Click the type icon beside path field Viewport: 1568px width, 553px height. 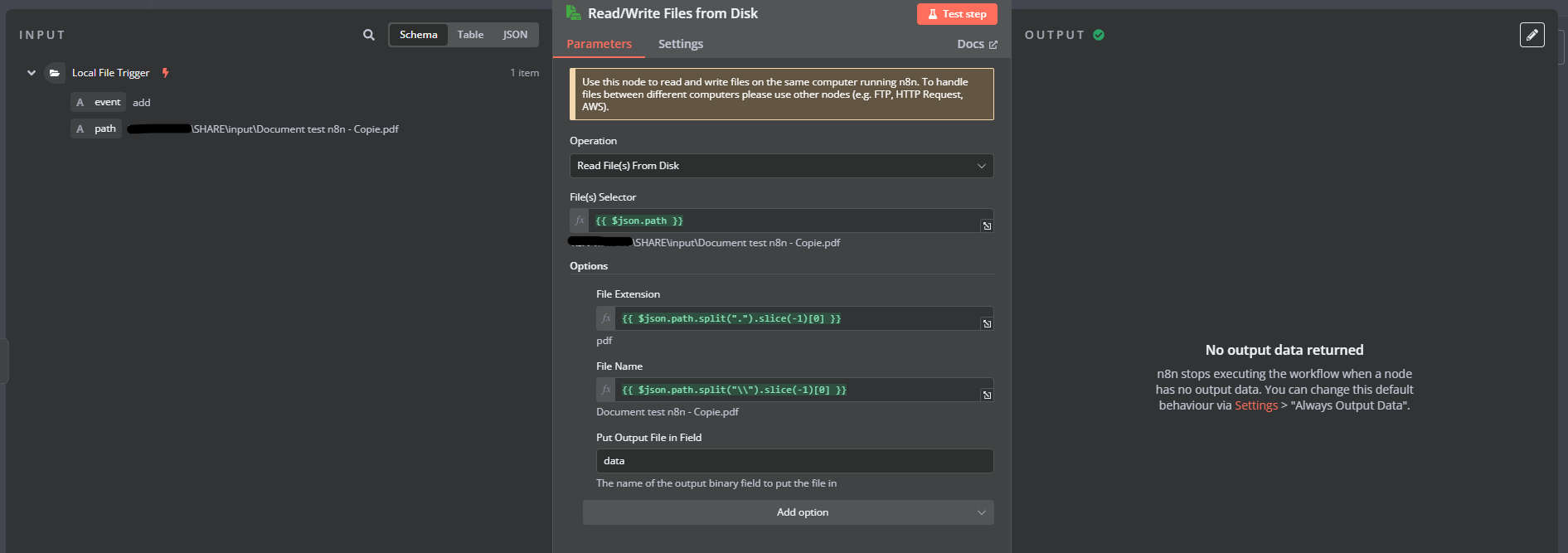(x=80, y=129)
